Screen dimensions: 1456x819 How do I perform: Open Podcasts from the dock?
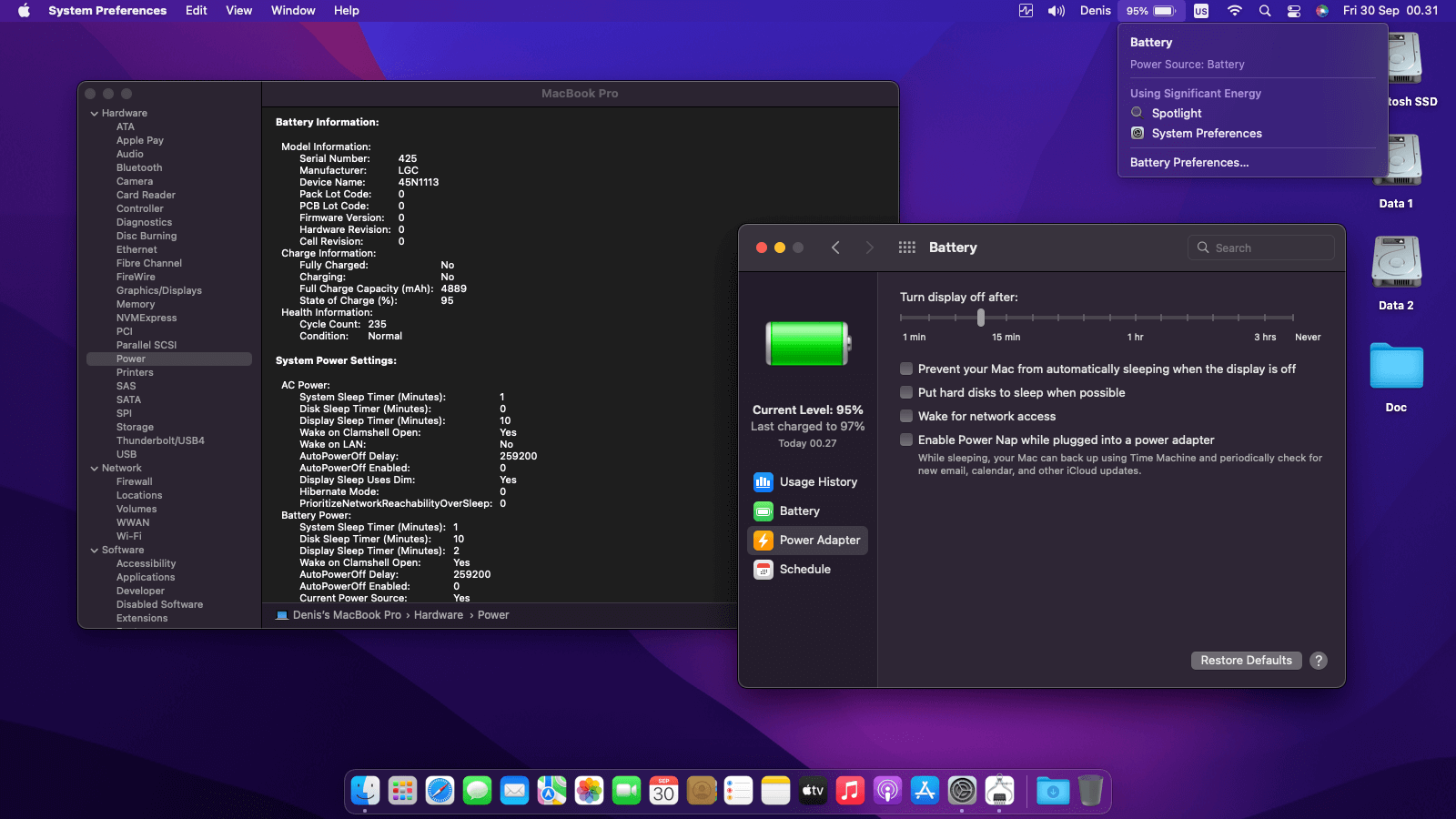click(x=887, y=791)
